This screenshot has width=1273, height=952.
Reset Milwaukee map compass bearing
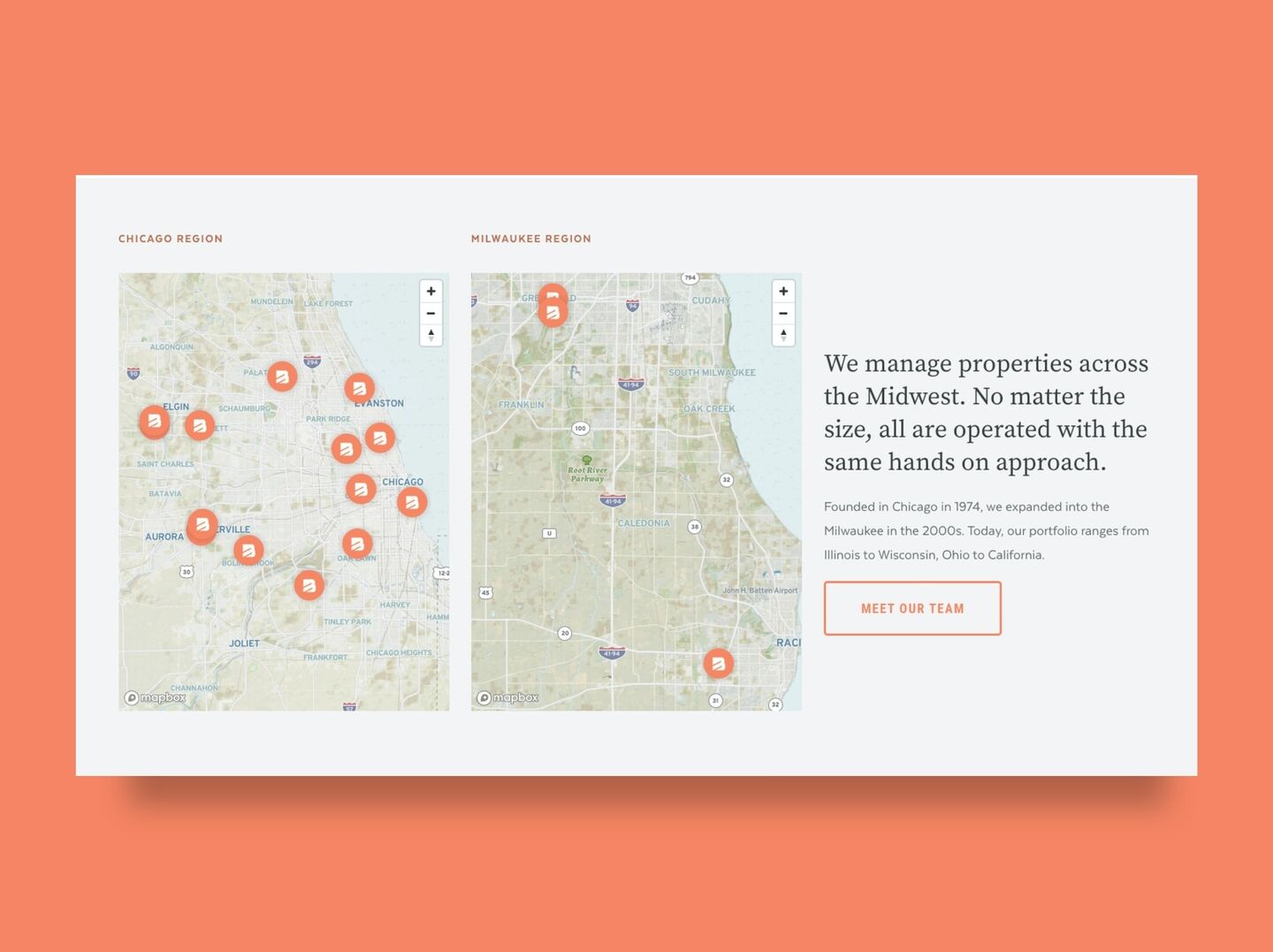click(783, 335)
